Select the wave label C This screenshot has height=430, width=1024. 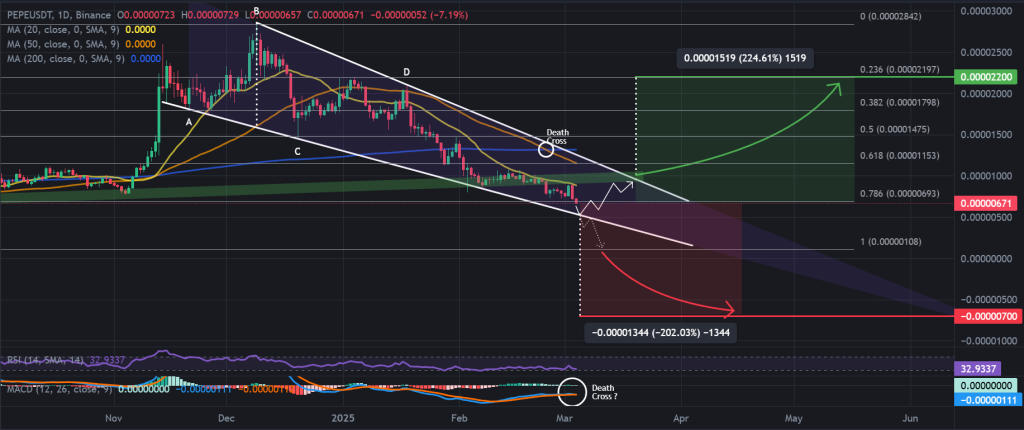click(x=297, y=152)
